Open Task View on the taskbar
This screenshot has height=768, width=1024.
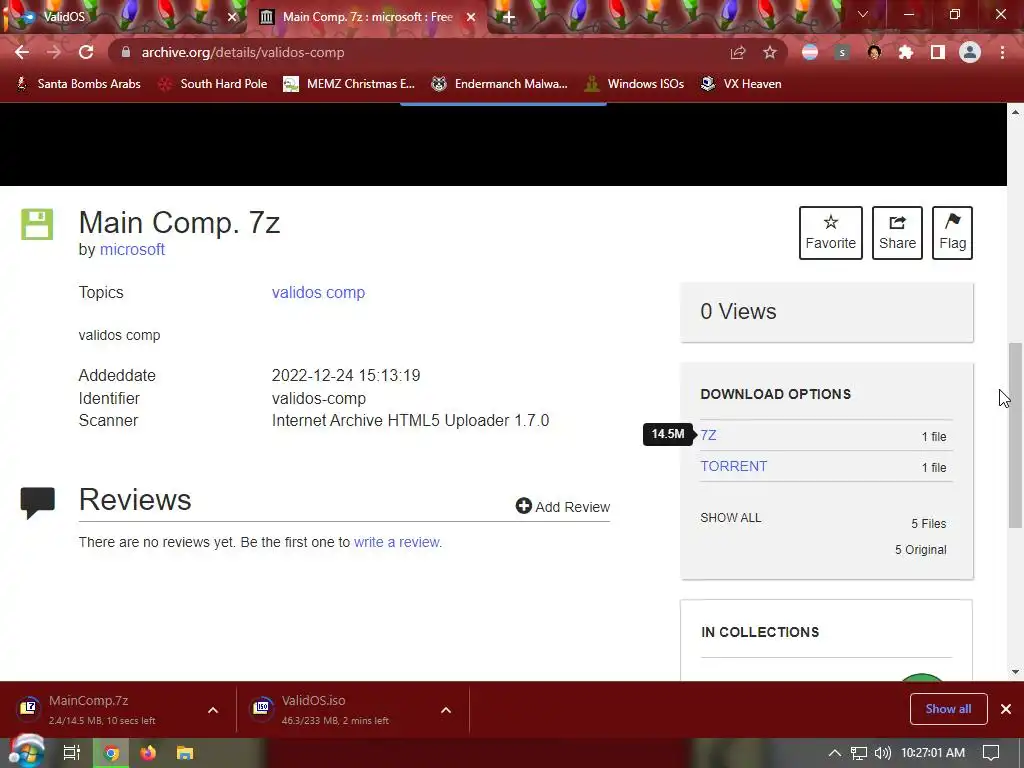click(x=72, y=753)
